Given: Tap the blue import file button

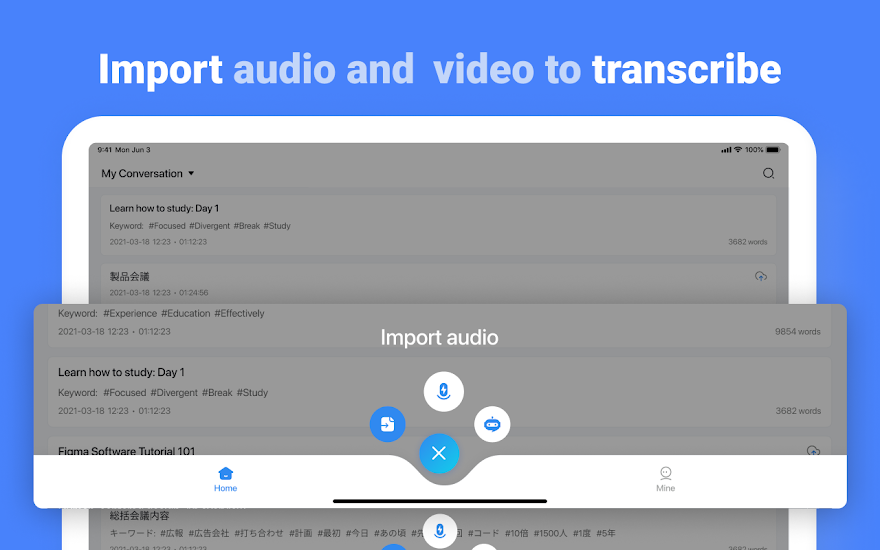Looking at the screenshot, I should click(387, 424).
